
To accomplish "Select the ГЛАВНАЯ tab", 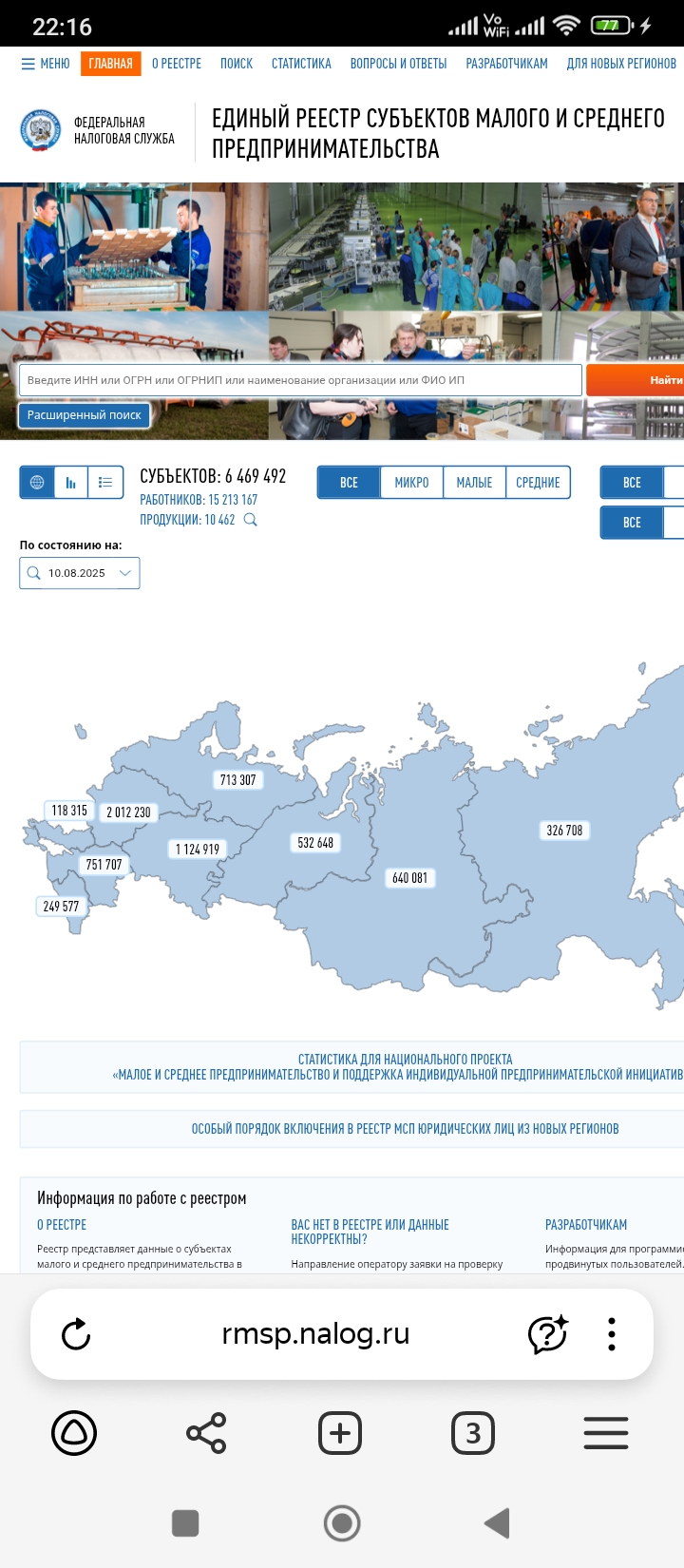I will pyautogui.click(x=111, y=64).
